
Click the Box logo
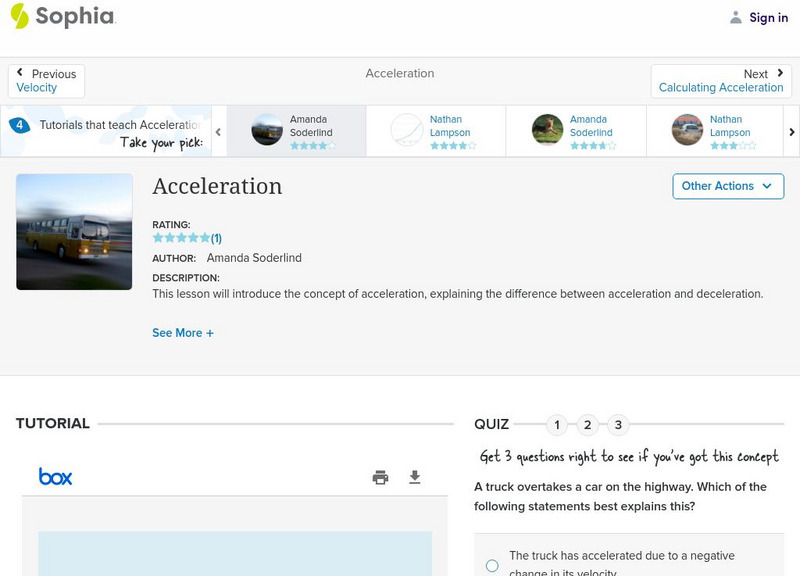(56, 477)
